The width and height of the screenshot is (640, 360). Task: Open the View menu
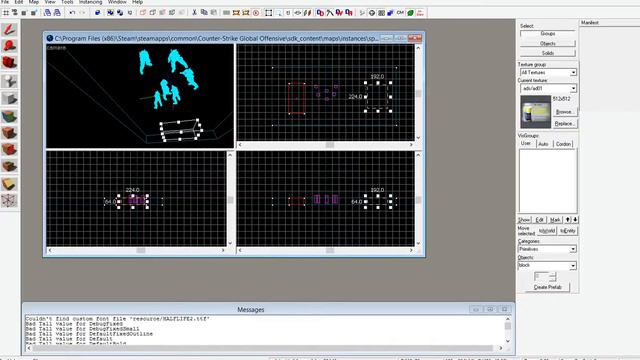[x=49, y=2]
